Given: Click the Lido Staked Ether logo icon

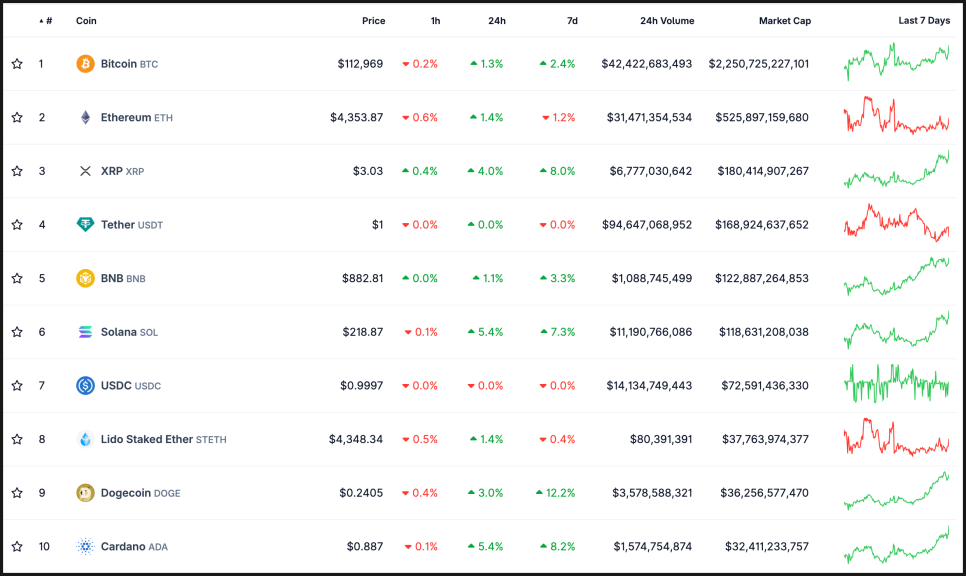Looking at the screenshot, I should pyautogui.click(x=85, y=439).
